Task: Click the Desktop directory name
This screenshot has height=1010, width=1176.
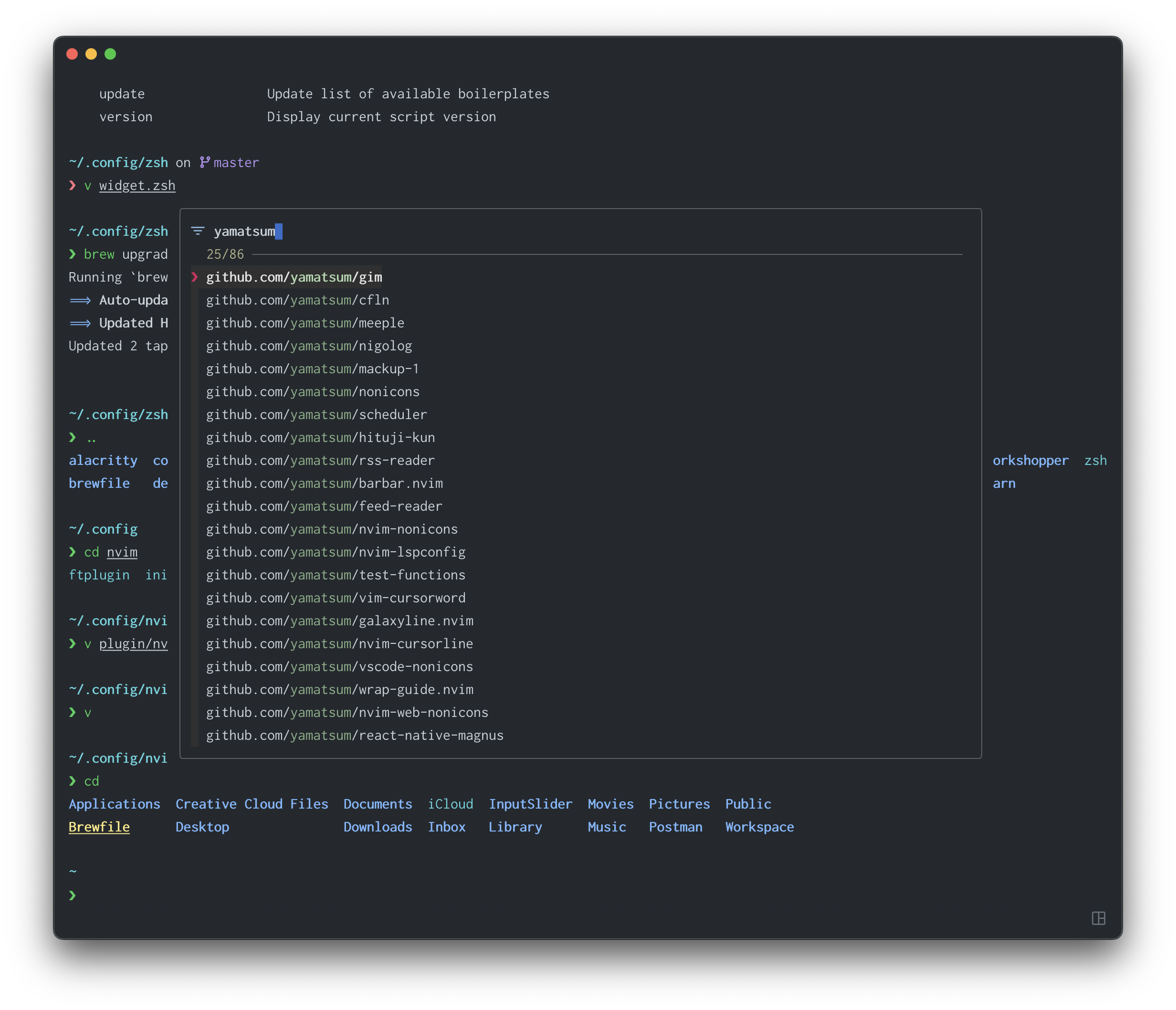Action: click(202, 827)
